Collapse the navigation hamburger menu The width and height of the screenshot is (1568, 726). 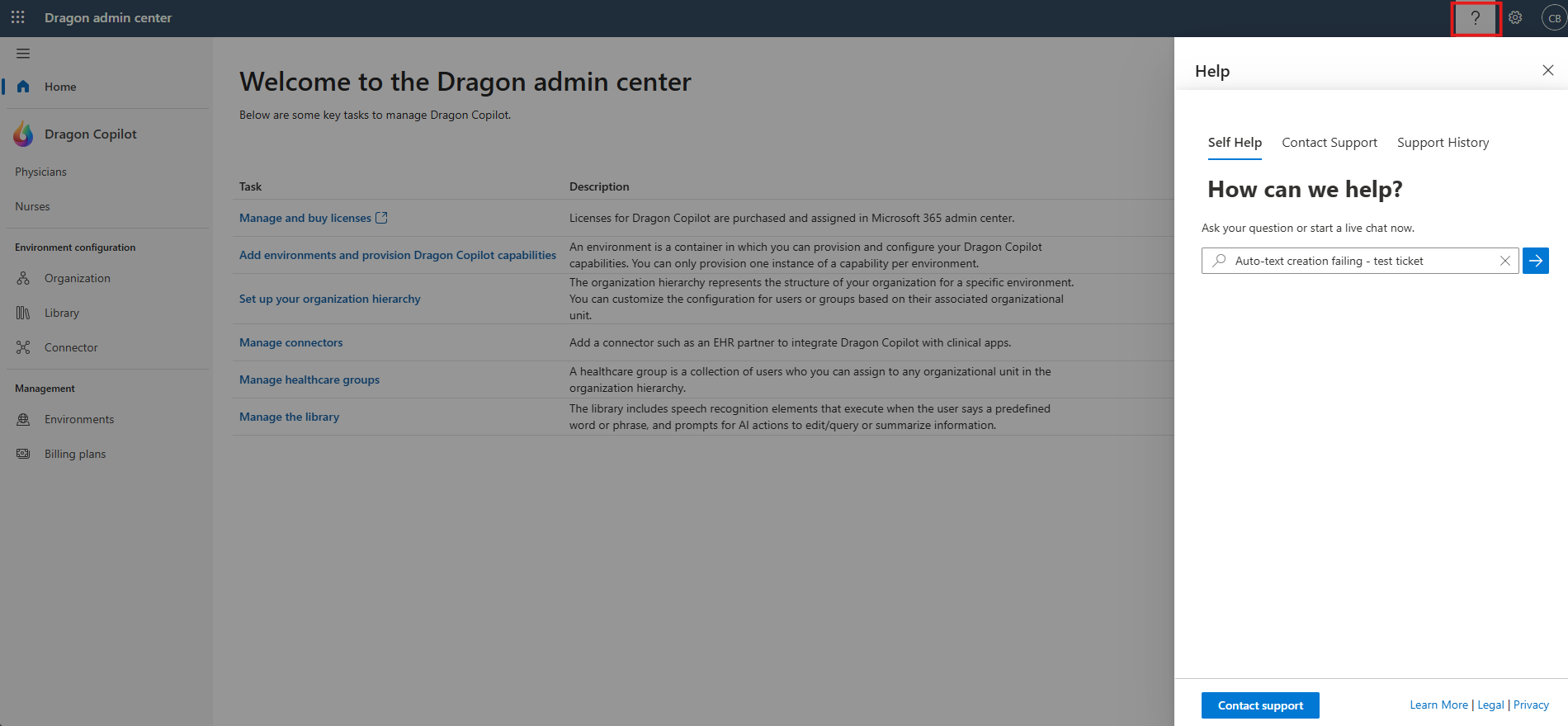click(x=23, y=54)
